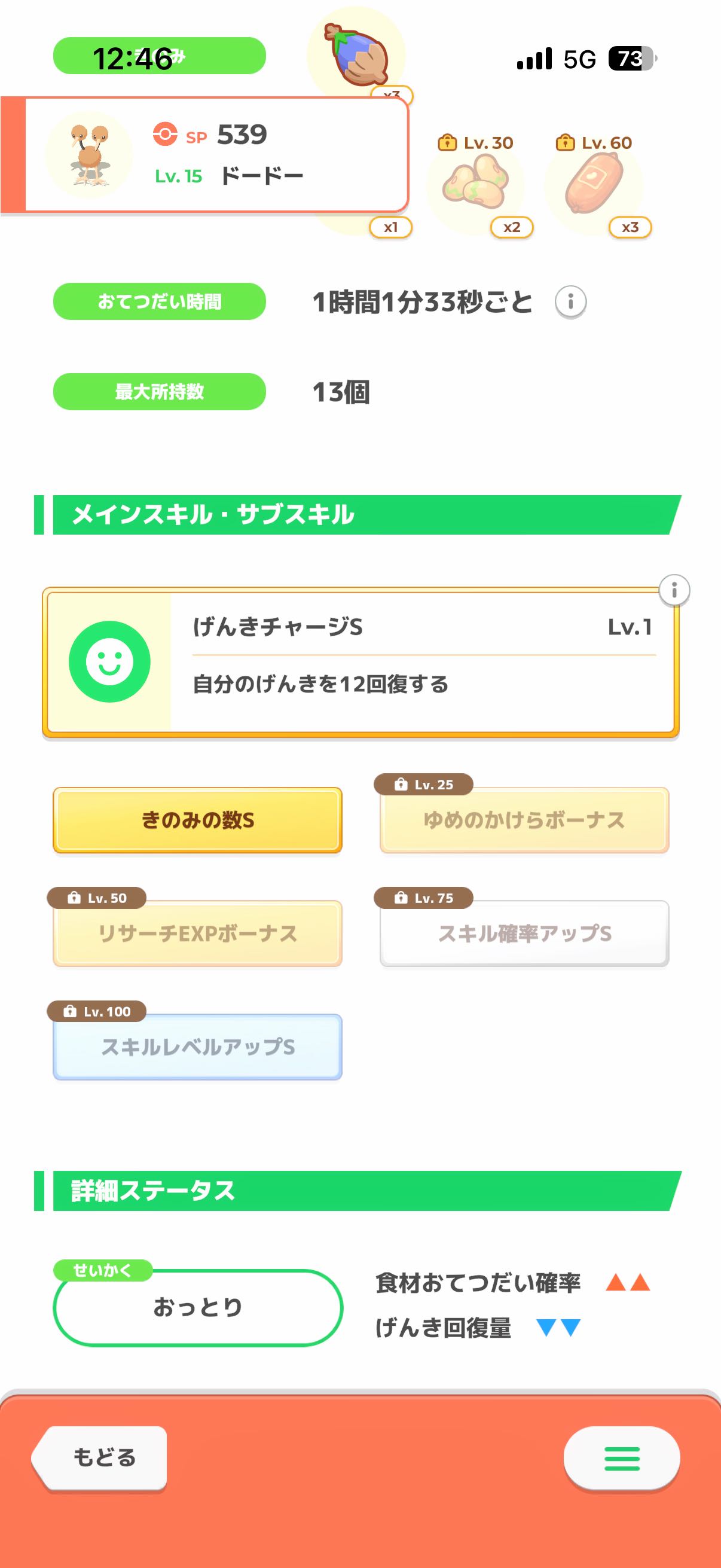Viewport: 721px width, 1568px height.
Task: Tap the 最大所持数 green label
Action: [x=160, y=391]
